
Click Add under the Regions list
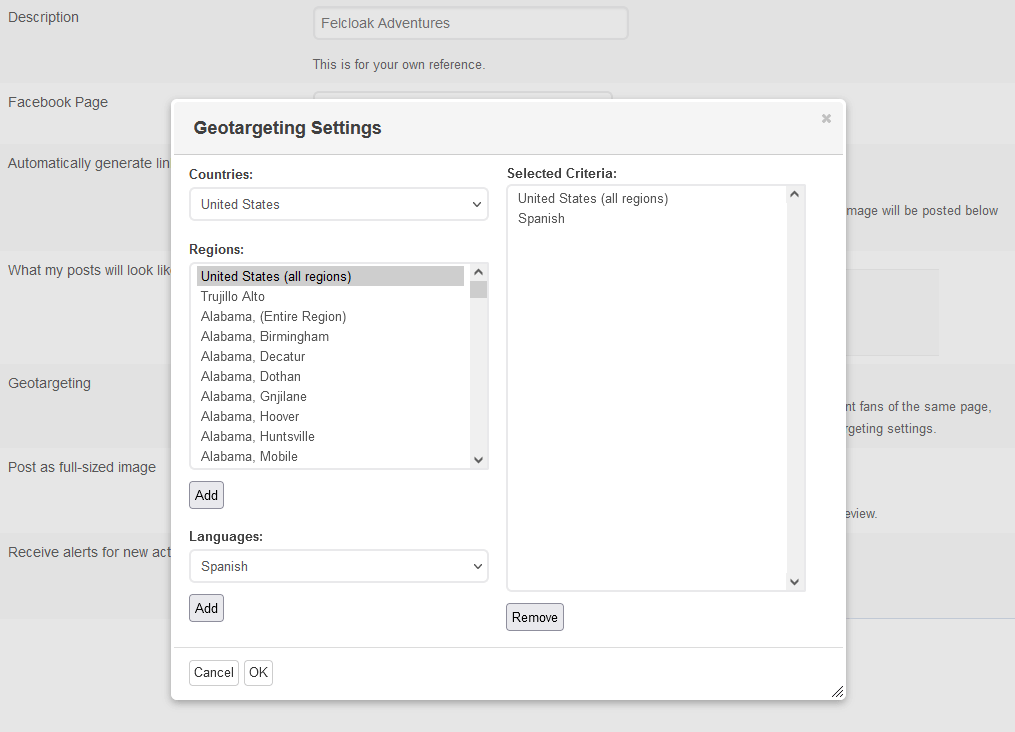[x=206, y=494]
